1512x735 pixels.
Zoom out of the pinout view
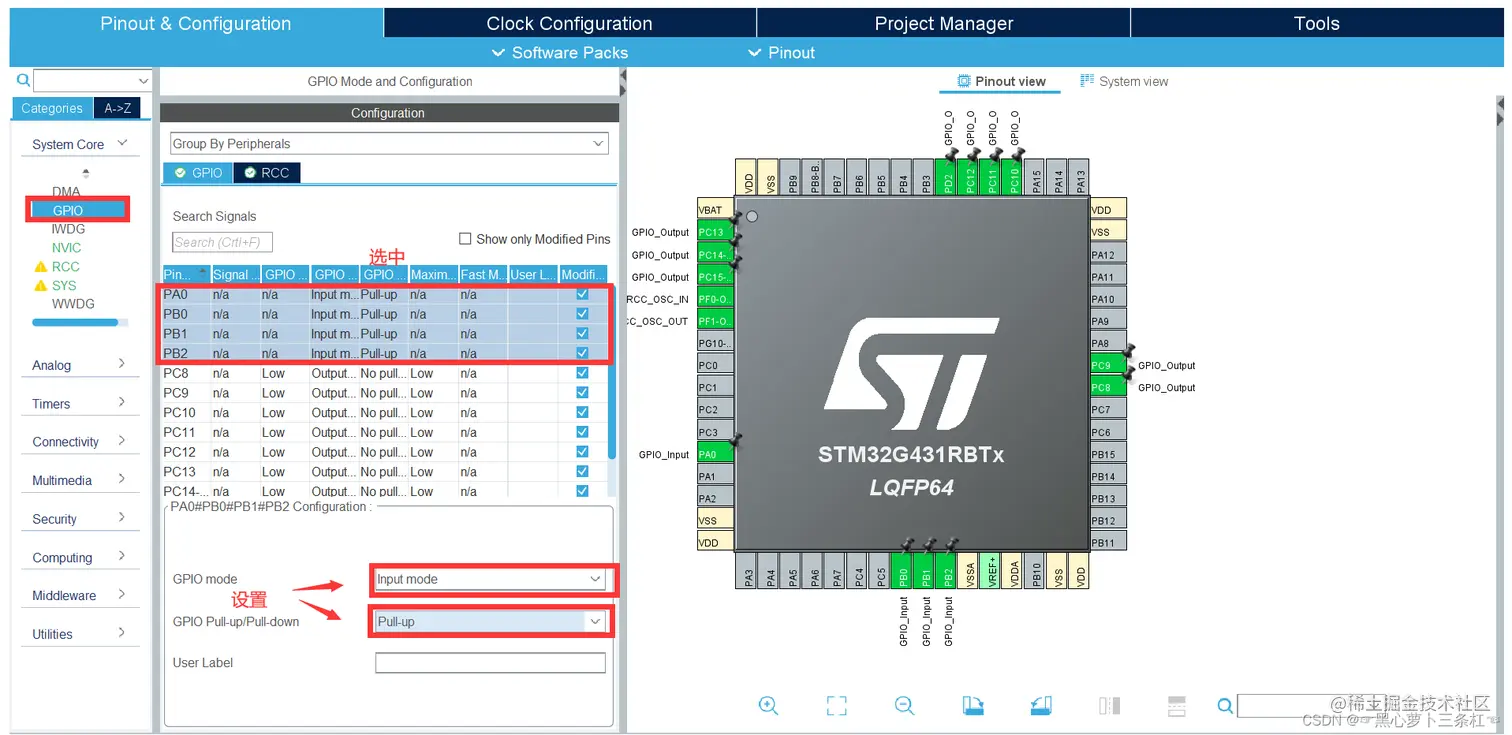click(905, 705)
